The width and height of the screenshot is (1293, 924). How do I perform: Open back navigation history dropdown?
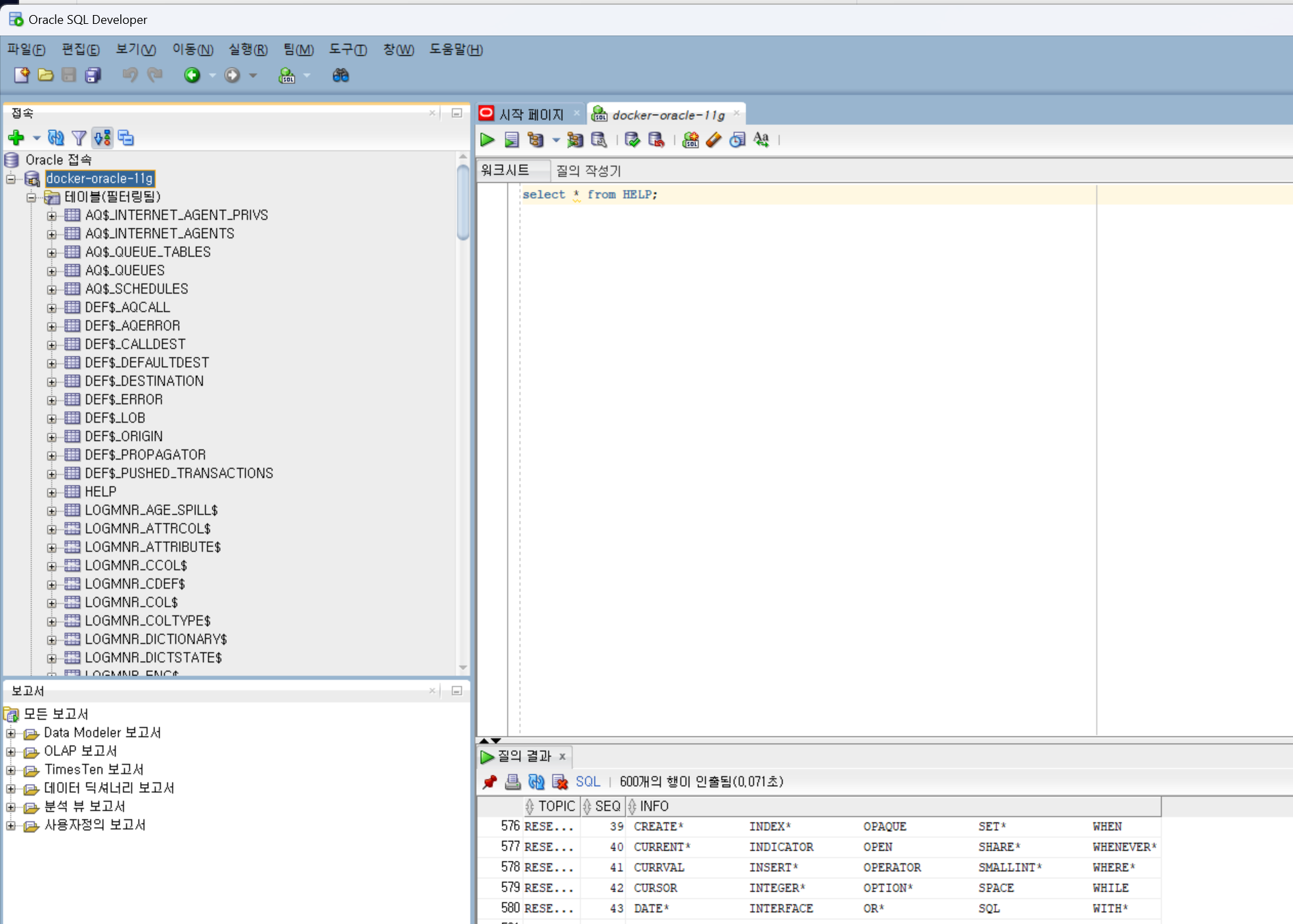tap(212, 75)
